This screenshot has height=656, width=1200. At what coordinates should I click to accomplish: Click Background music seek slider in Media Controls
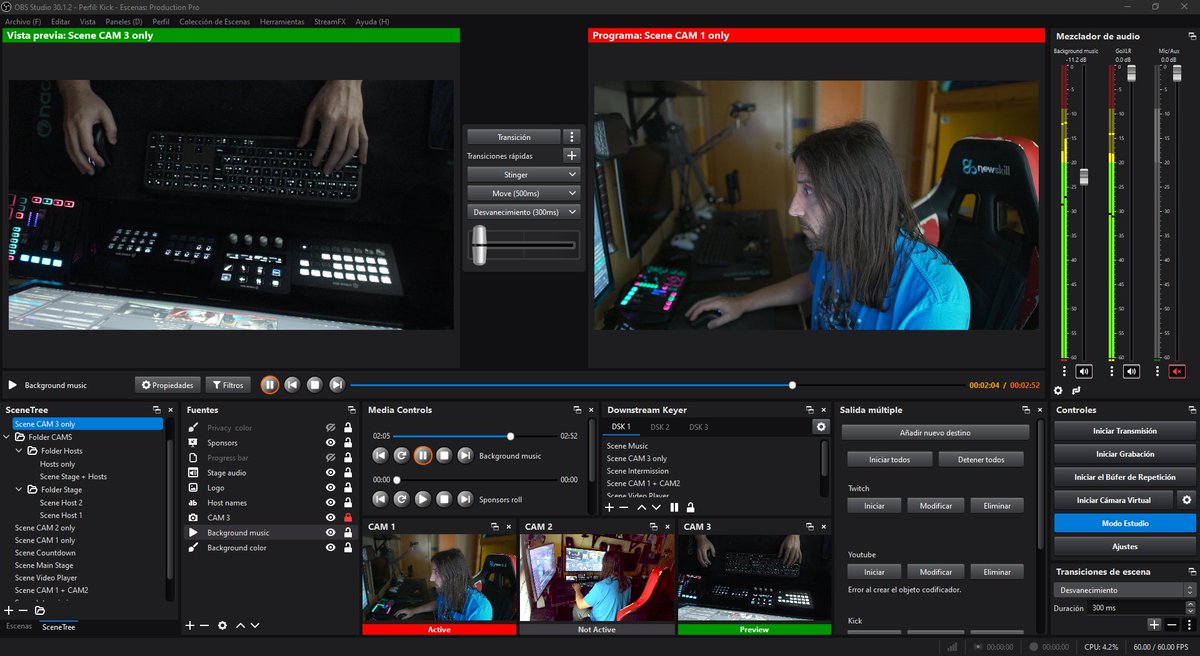point(511,436)
